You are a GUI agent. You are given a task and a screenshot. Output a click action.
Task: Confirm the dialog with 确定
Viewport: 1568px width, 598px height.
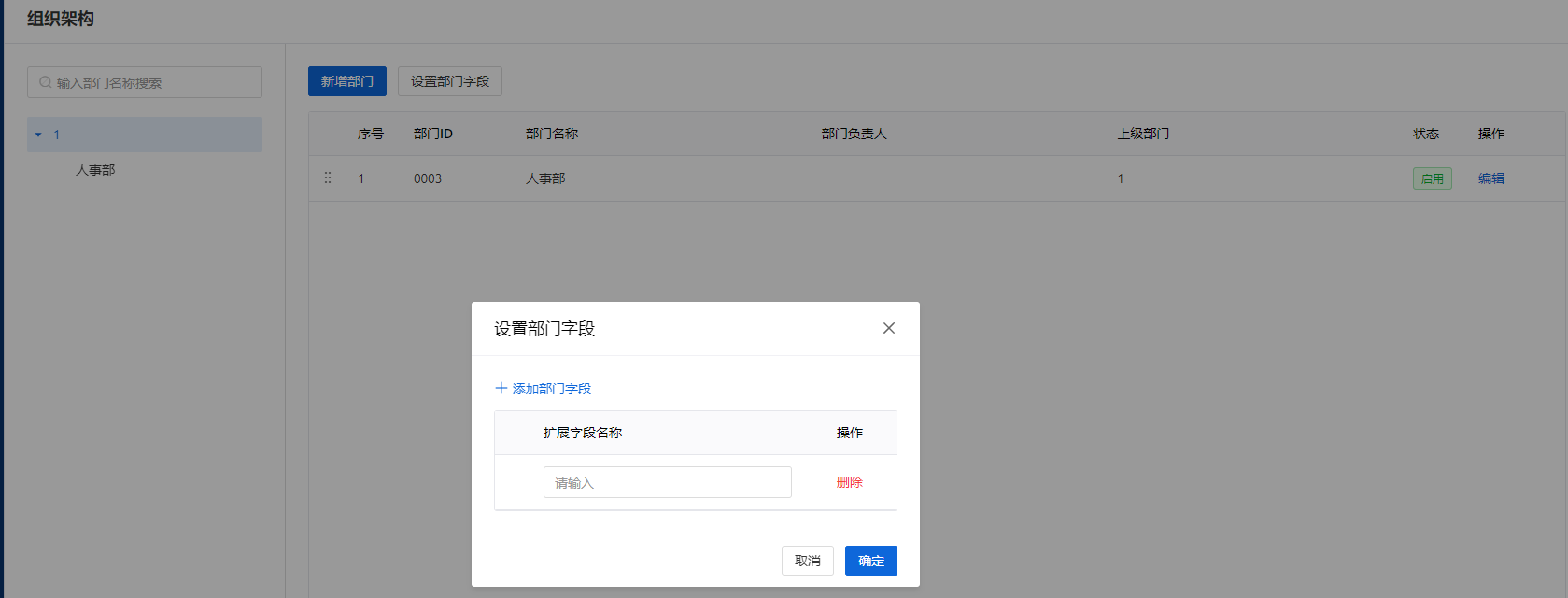coord(870,561)
